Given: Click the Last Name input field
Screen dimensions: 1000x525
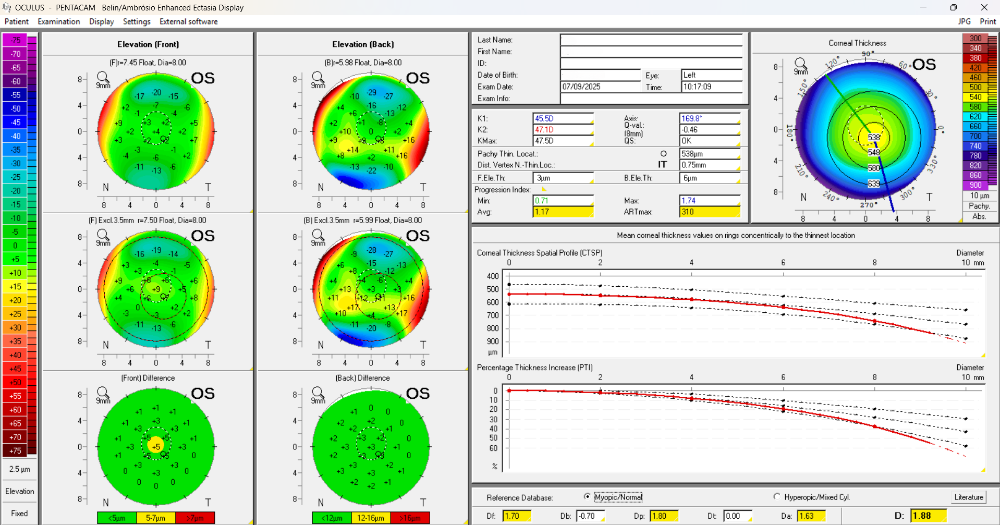Looking at the screenshot, I should coord(651,40).
